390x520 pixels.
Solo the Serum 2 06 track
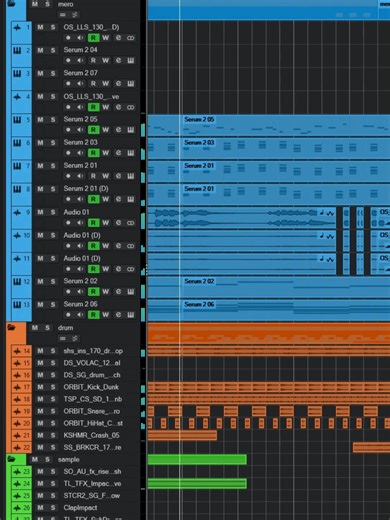tap(53, 305)
